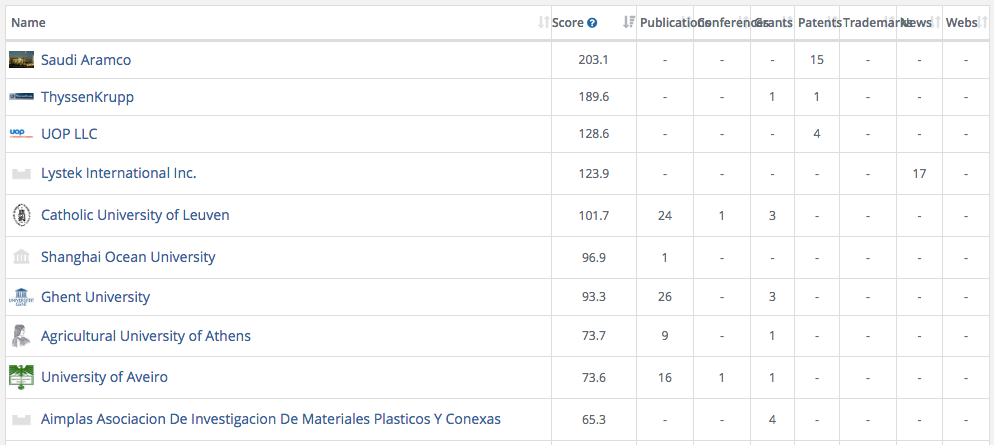
Task: Click Saudi Aramco patents value 15
Action: (x=816, y=60)
